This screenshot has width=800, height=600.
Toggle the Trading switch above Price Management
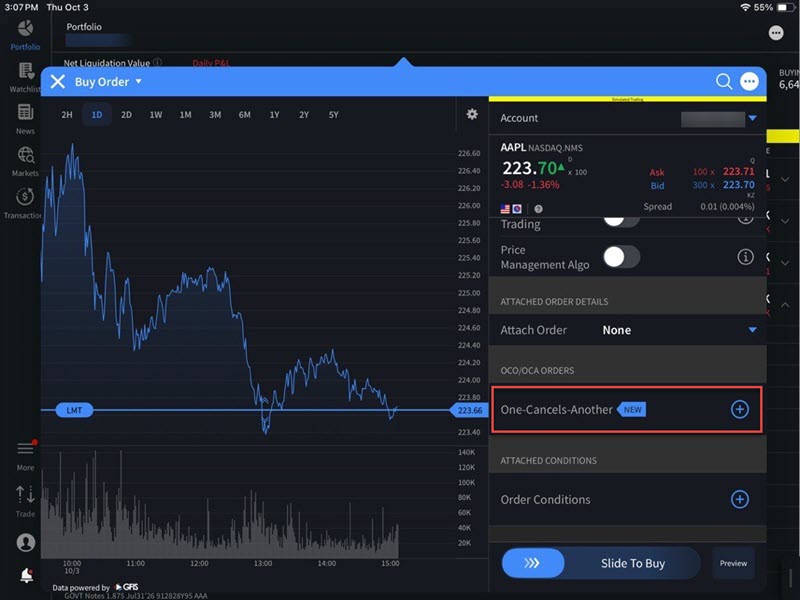[x=621, y=217]
